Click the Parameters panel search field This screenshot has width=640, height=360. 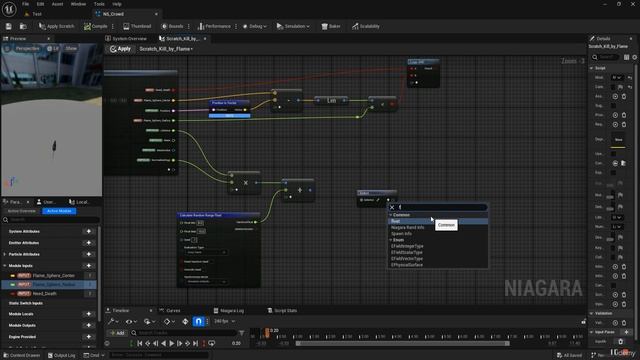(51, 220)
